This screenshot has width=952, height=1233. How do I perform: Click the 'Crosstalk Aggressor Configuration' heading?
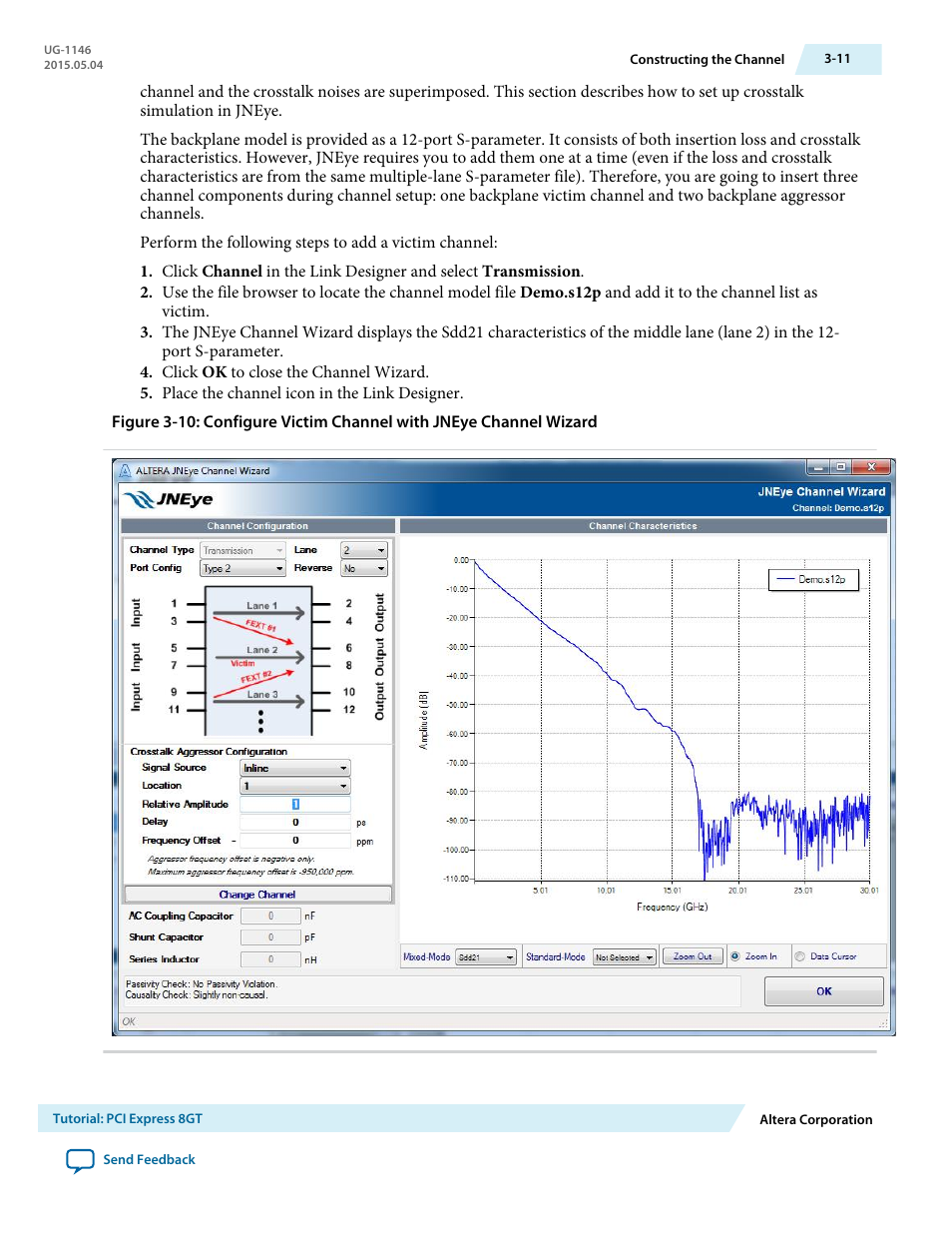209,752
